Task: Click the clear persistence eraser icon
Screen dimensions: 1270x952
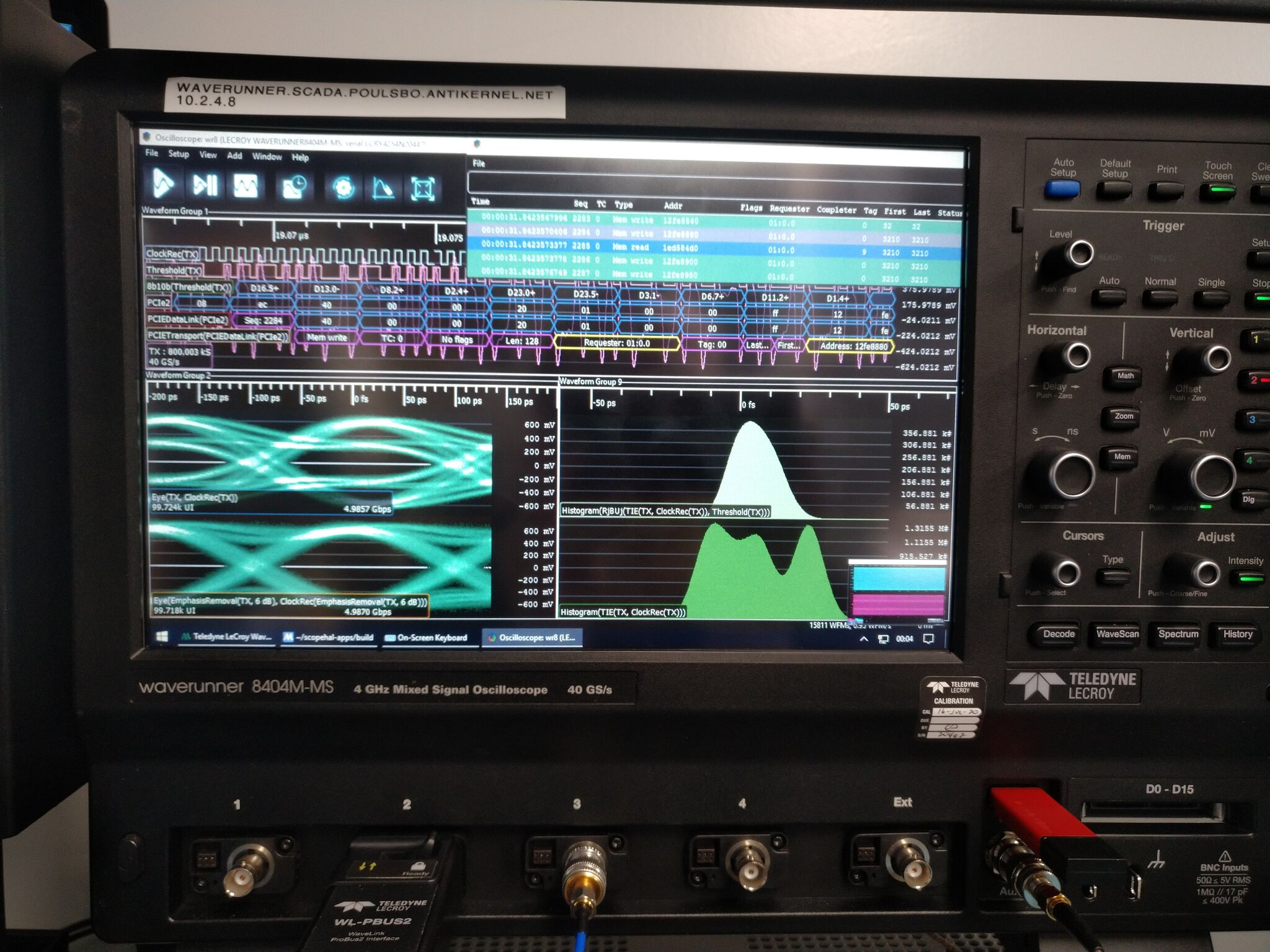Action: tap(383, 188)
